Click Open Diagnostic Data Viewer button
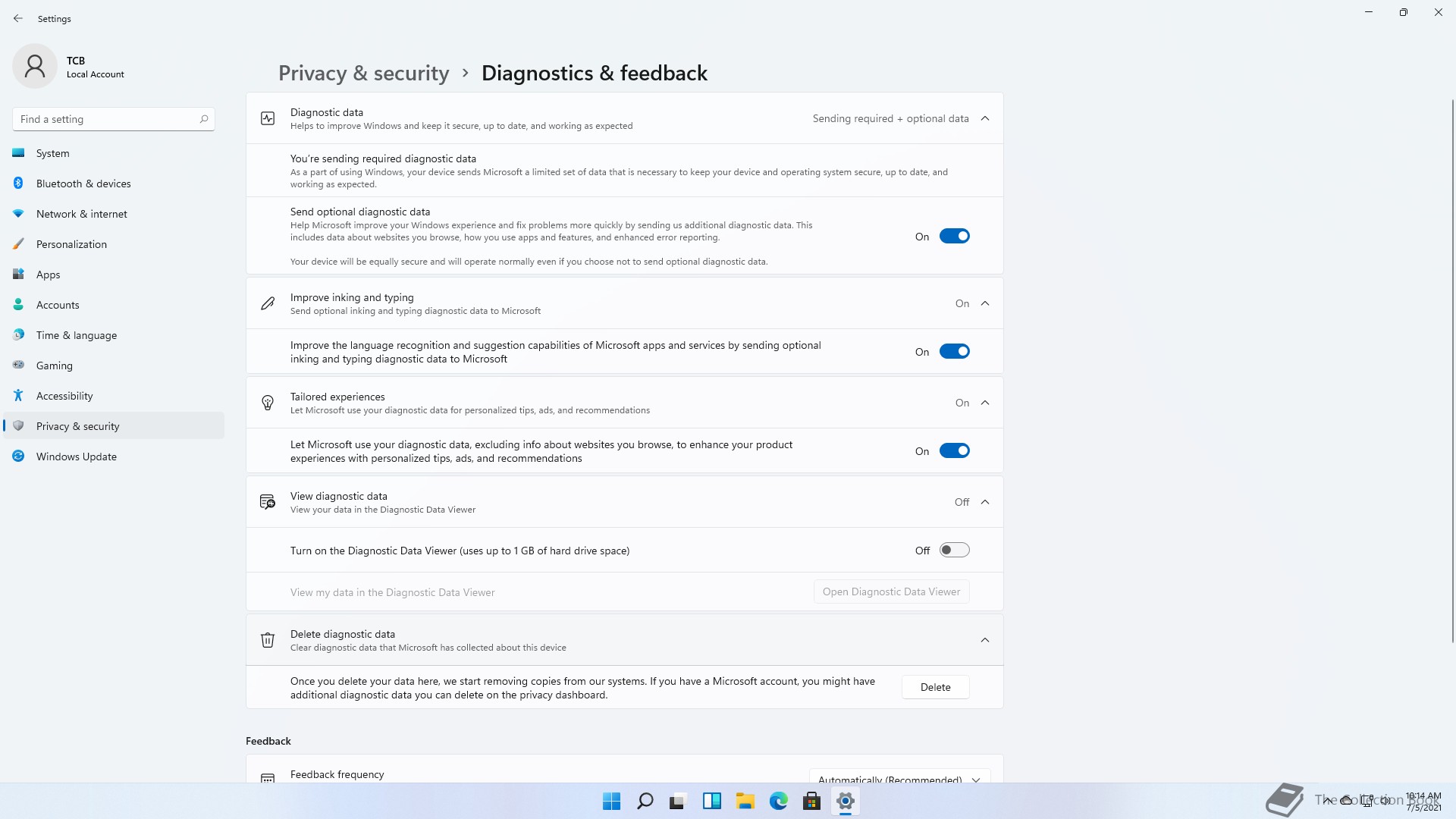This screenshot has width=1456, height=819. (x=891, y=591)
